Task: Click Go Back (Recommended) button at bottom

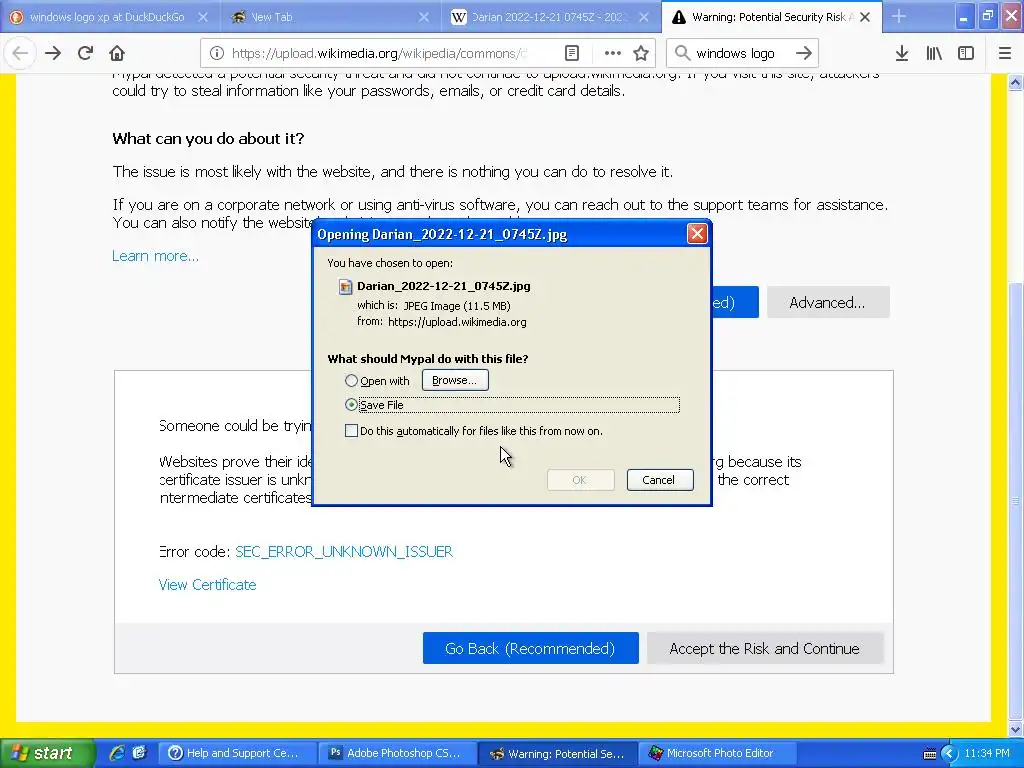Action: [530, 648]
